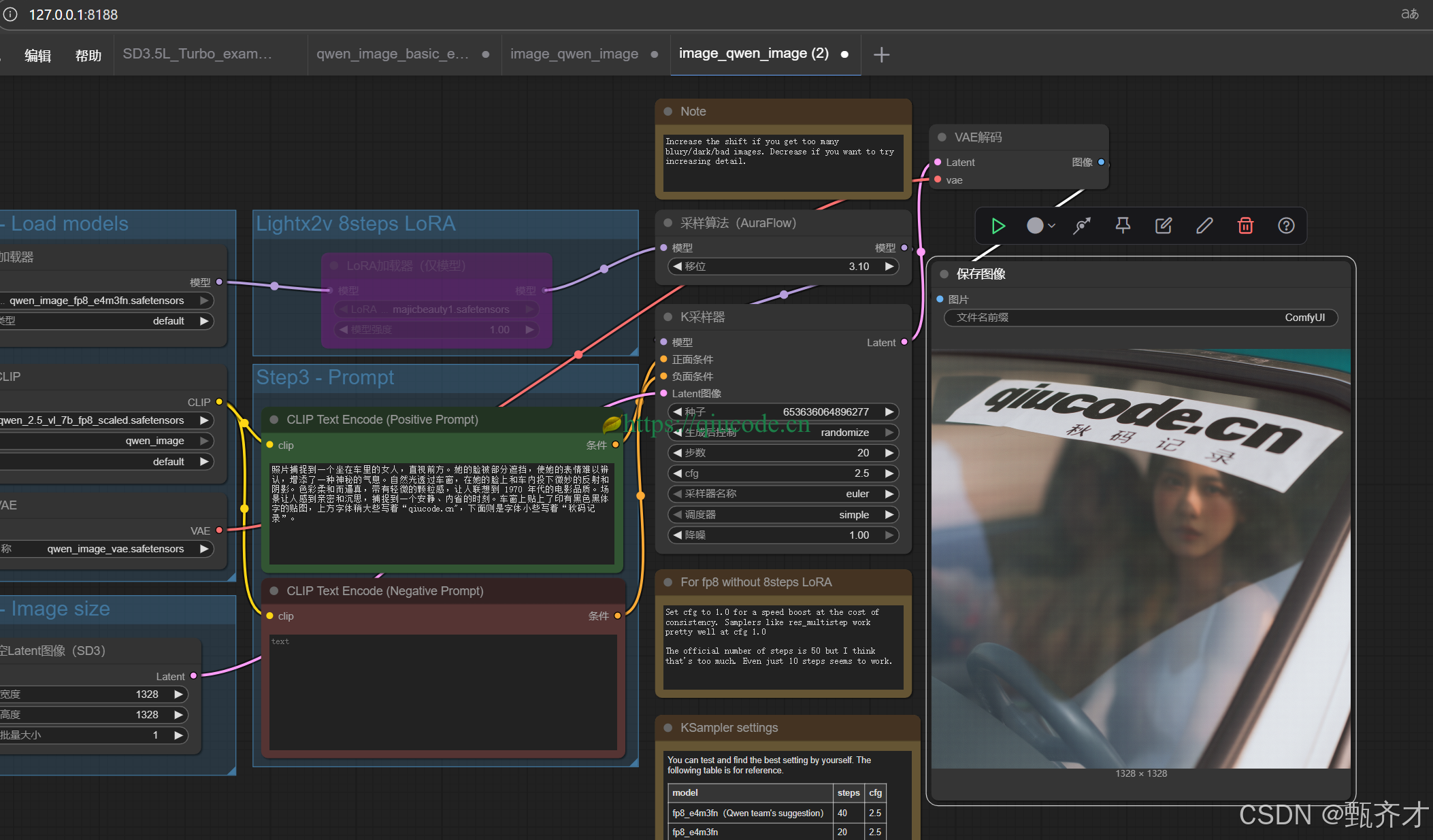1433x840 pixels.
Task: Collapse the Note node via its title dot
Action: [668, 112]
